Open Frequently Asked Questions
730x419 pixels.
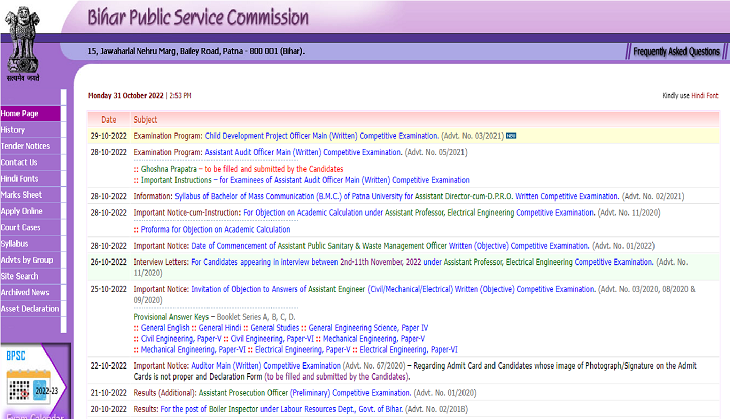[676, 51]
